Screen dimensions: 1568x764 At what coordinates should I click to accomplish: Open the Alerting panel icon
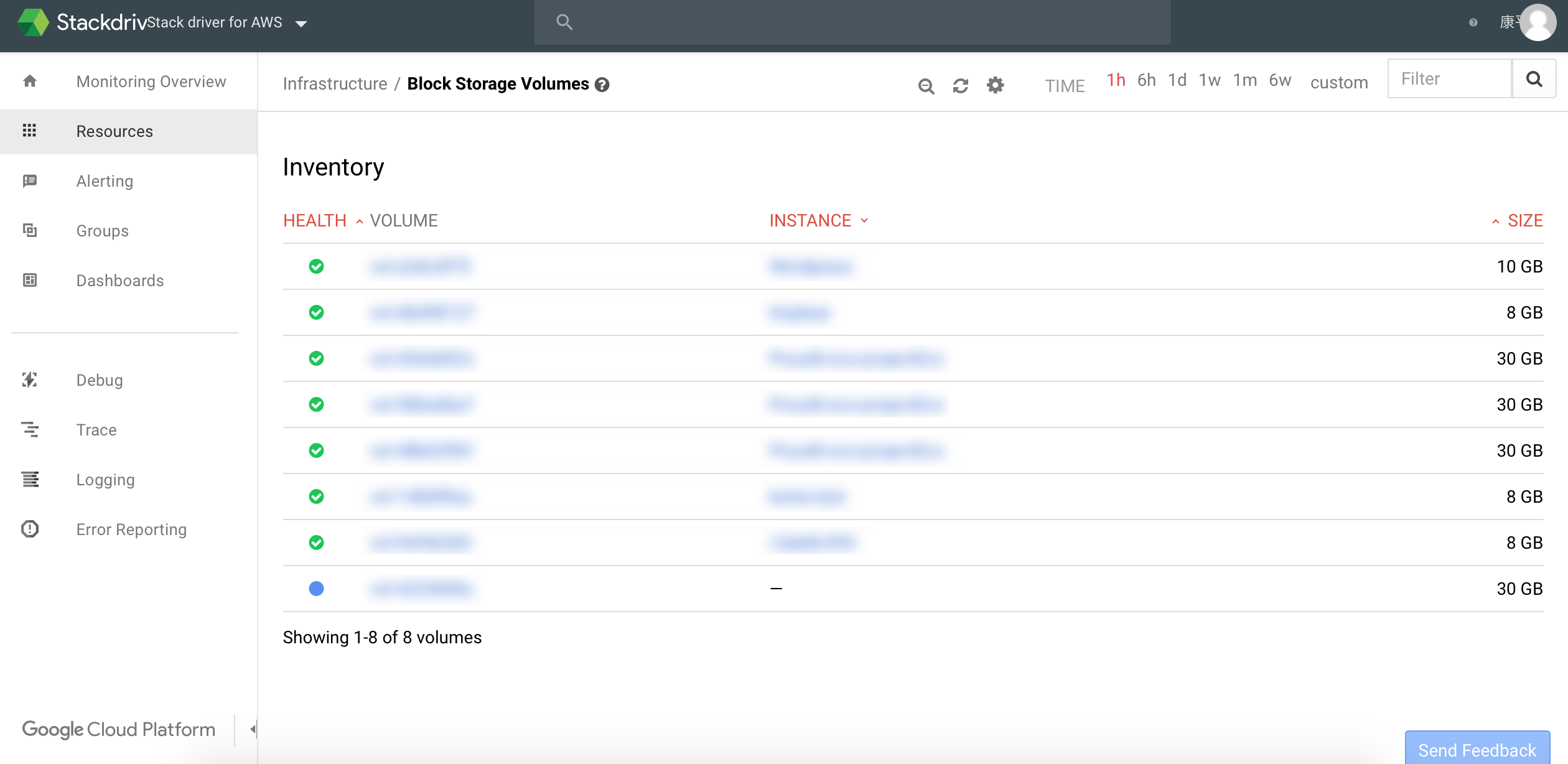(x=29, y=180)
